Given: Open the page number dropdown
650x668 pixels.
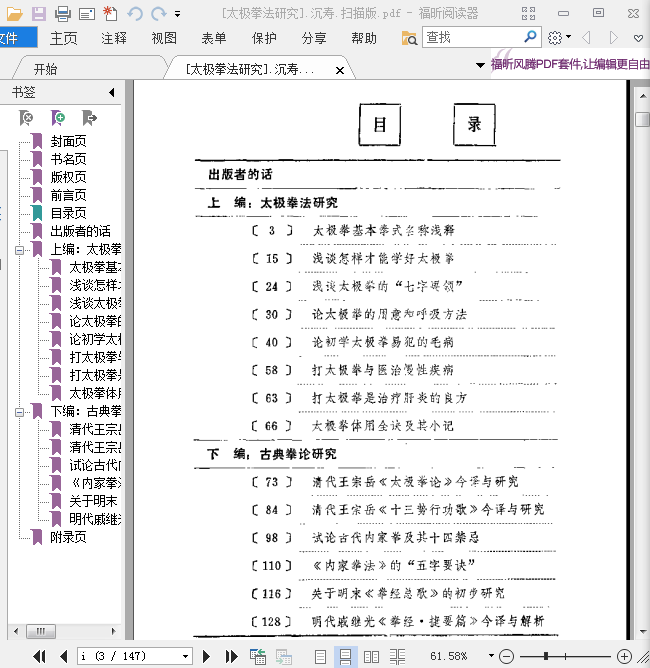Looking at the screenshot, I should point(185,656).
